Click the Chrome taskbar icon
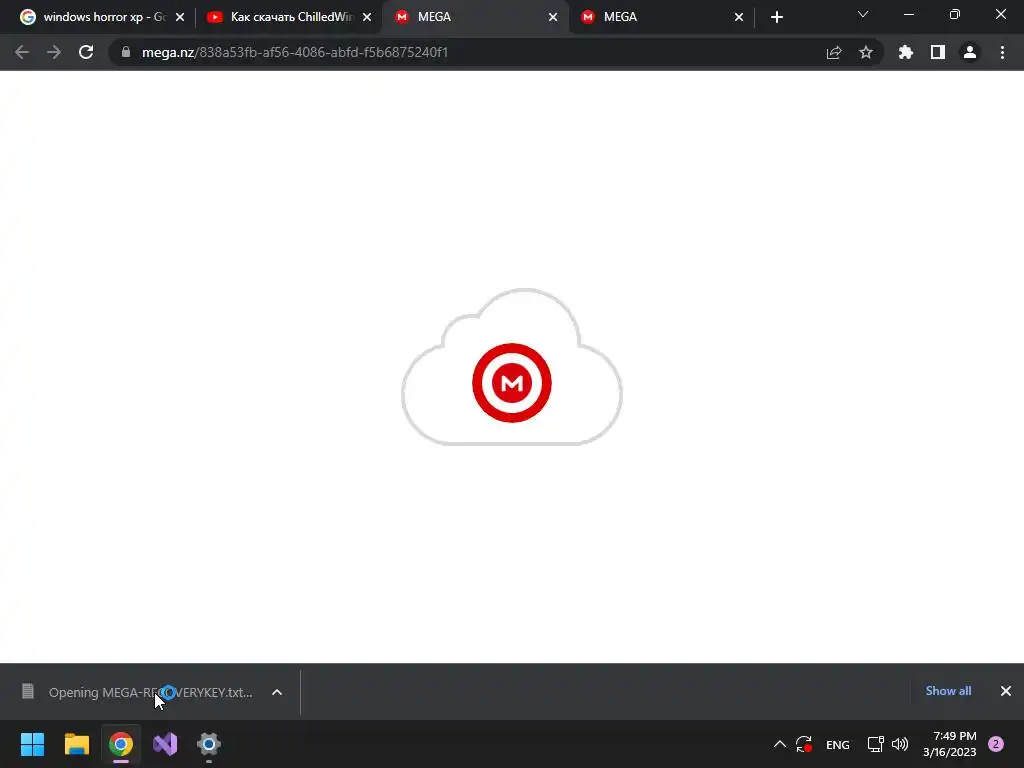 point(121,744)
